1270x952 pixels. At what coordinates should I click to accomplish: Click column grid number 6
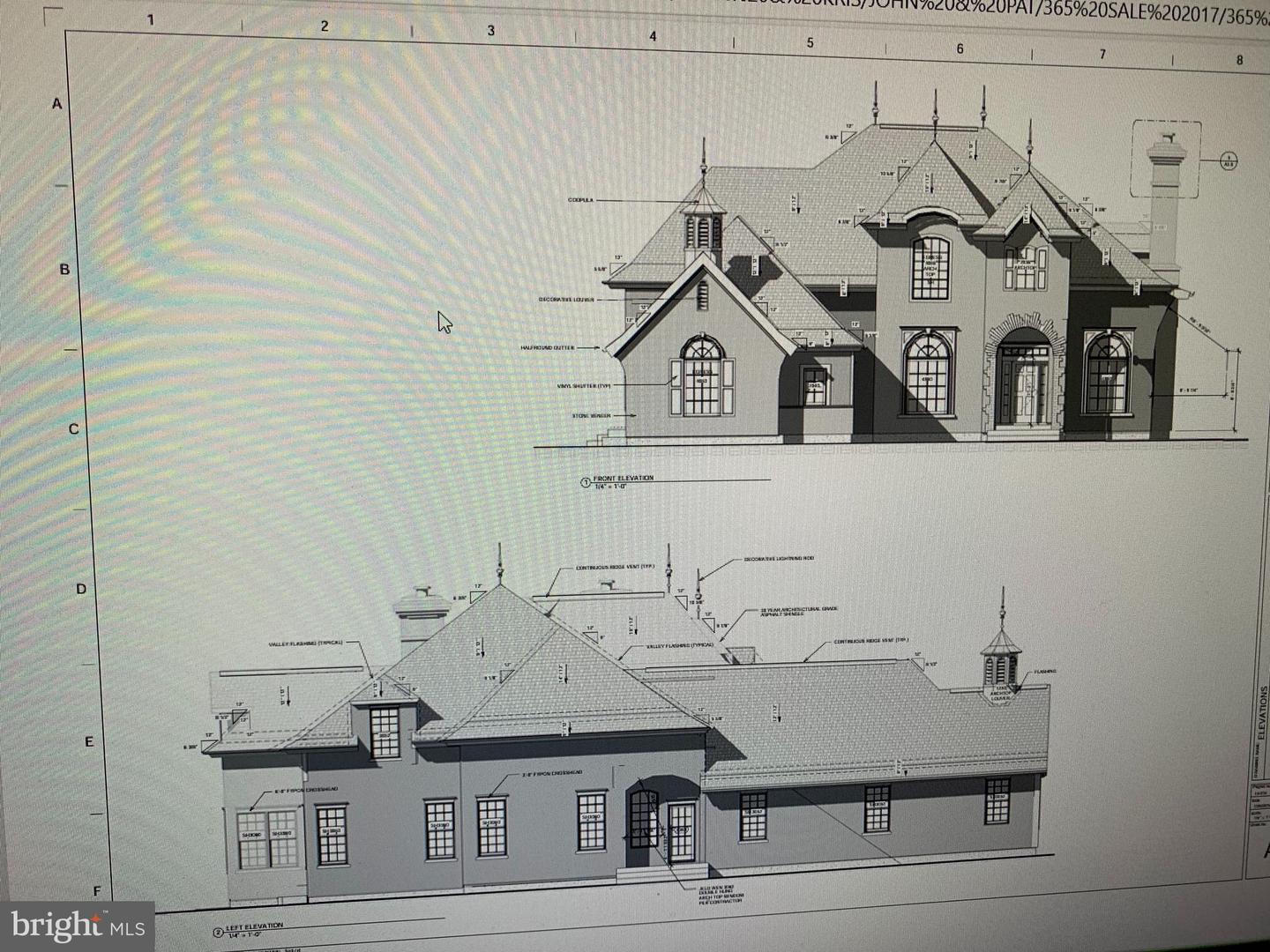pyautogui.click(x=960, y=49)
